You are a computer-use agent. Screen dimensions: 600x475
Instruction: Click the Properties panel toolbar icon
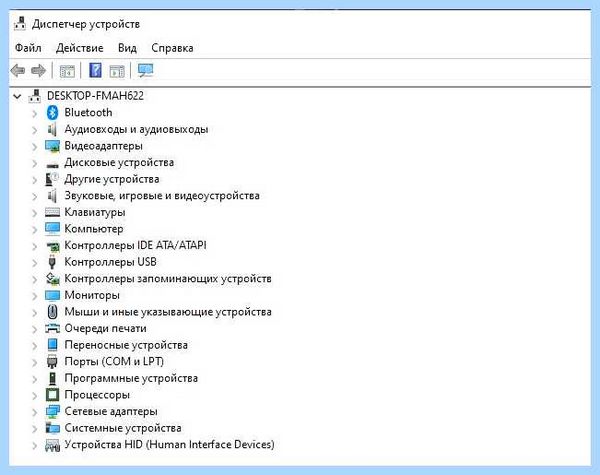click(x=117, y=71)
